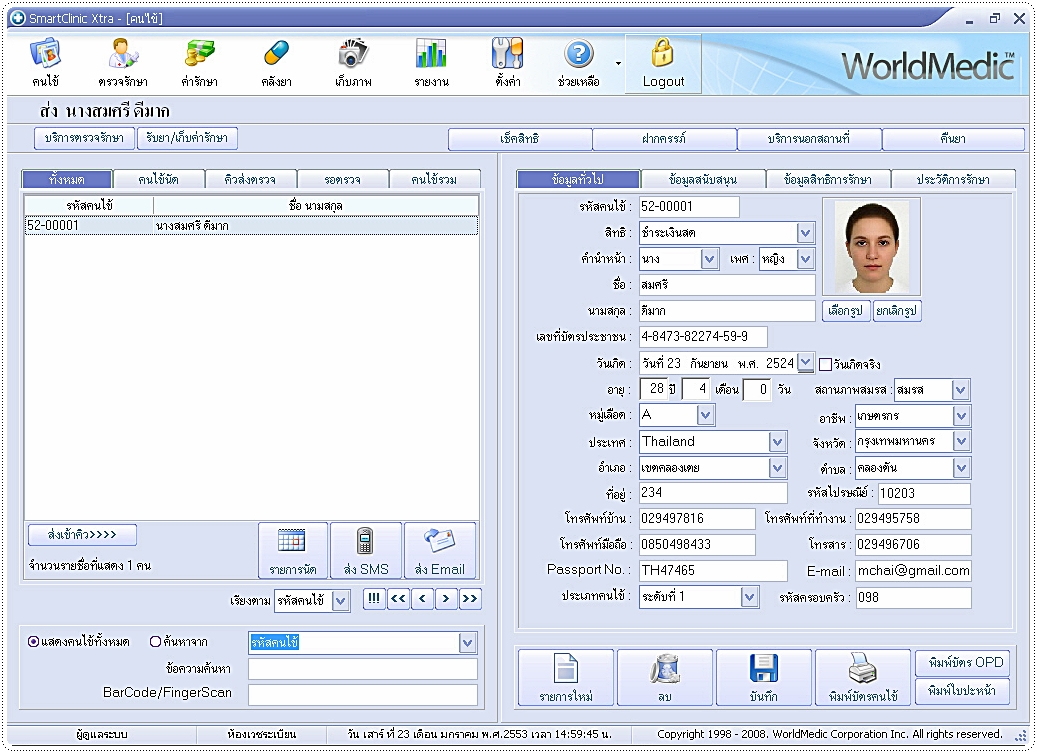Jump to first record with << button

pos(398,599)
